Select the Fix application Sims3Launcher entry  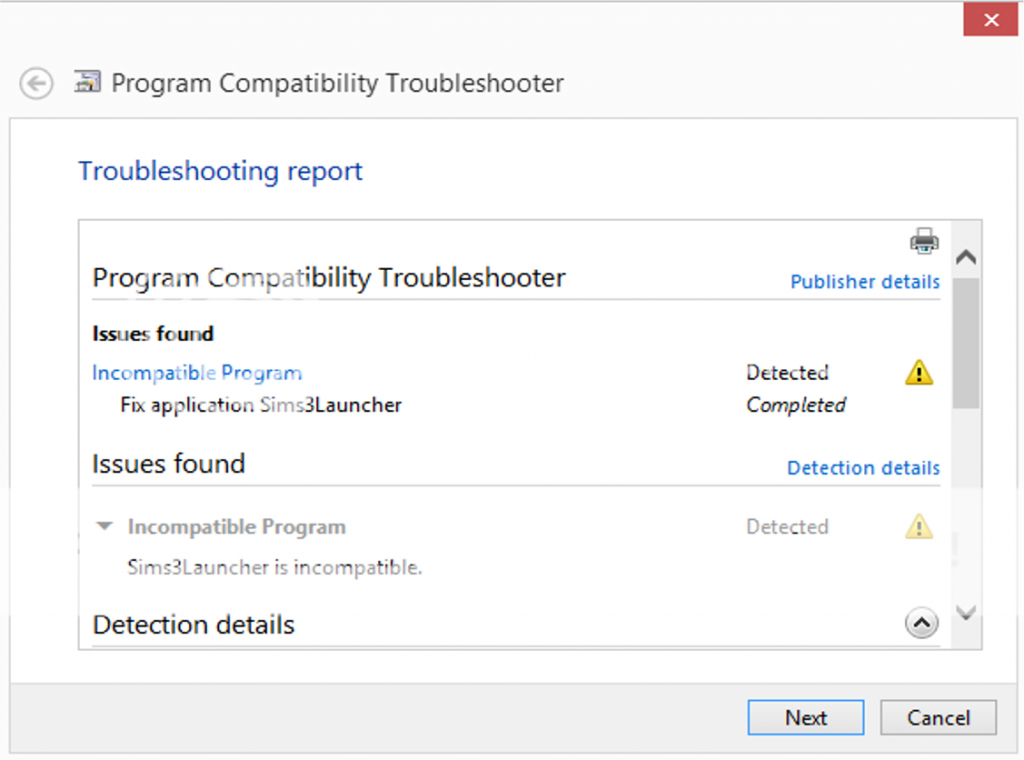click(261, 405)
